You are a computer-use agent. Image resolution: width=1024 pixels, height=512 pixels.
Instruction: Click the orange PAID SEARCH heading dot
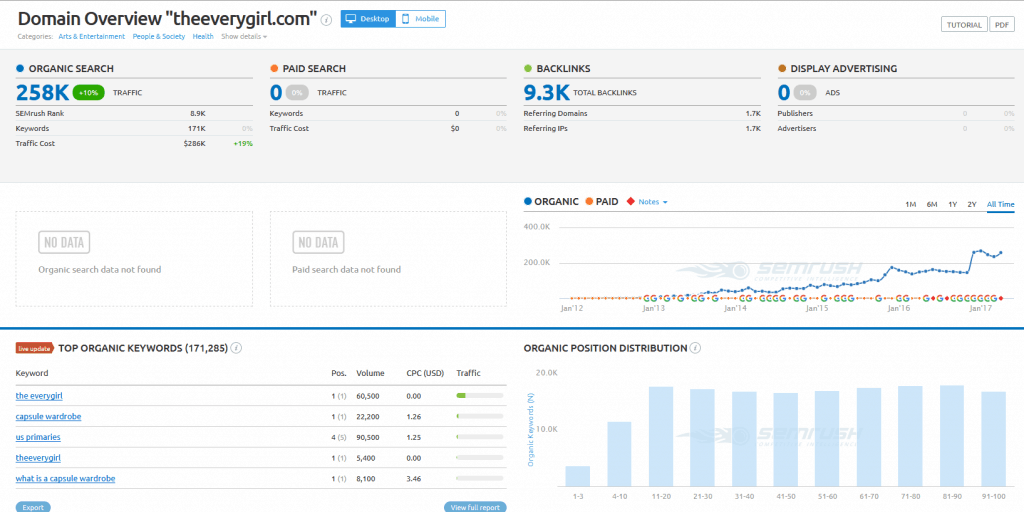point(274,69)
